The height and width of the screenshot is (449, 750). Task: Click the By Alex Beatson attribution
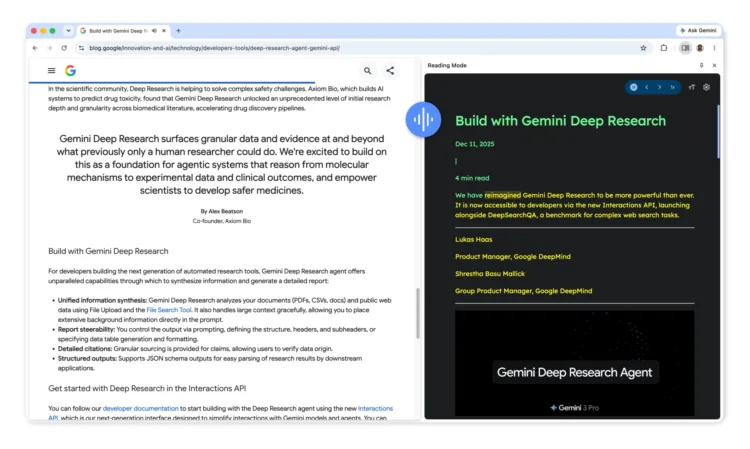(x=221, y=211)
